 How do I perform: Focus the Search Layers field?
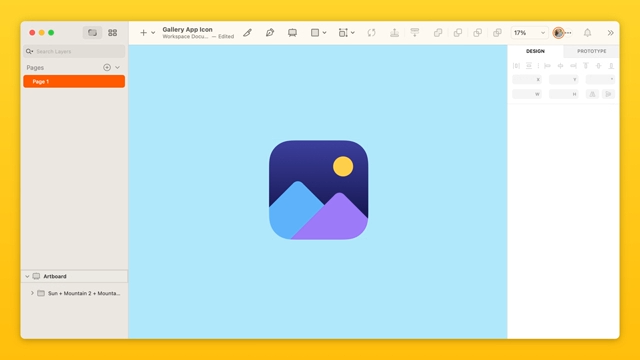point(74,51)
